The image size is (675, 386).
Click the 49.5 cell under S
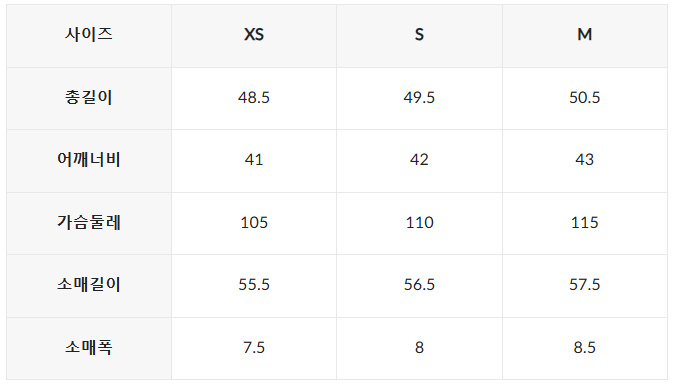click(419, 98)
